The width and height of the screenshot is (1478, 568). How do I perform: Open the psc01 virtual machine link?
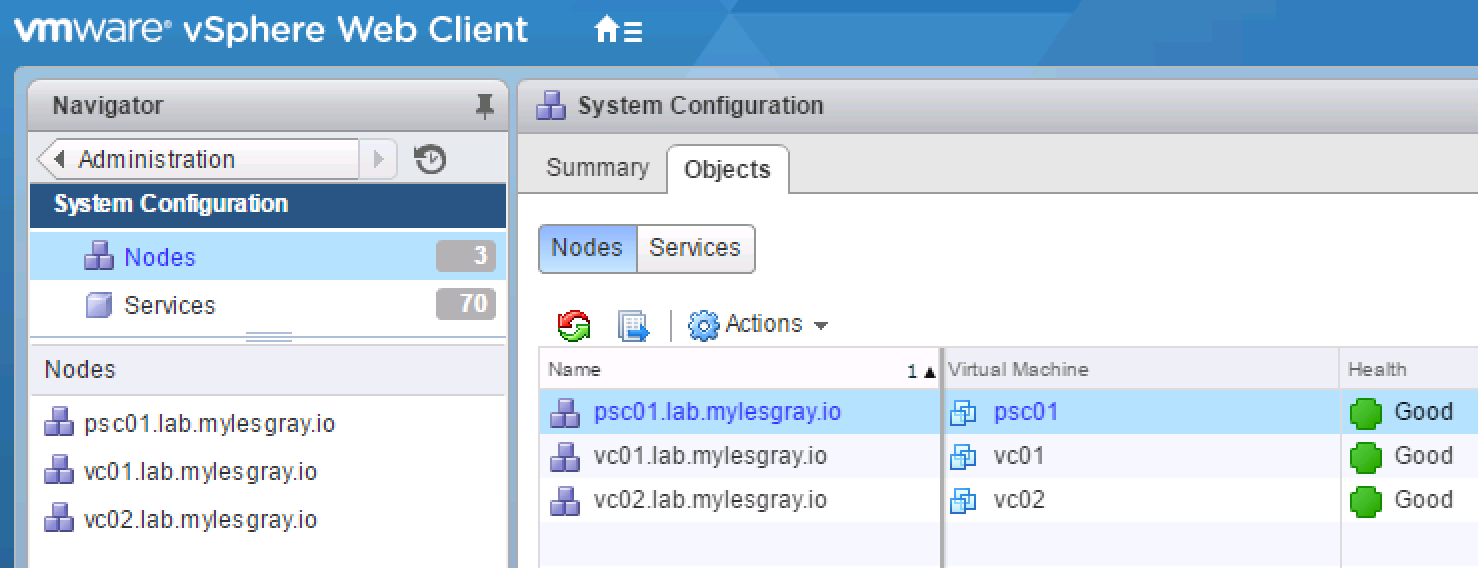(1026, 412)
